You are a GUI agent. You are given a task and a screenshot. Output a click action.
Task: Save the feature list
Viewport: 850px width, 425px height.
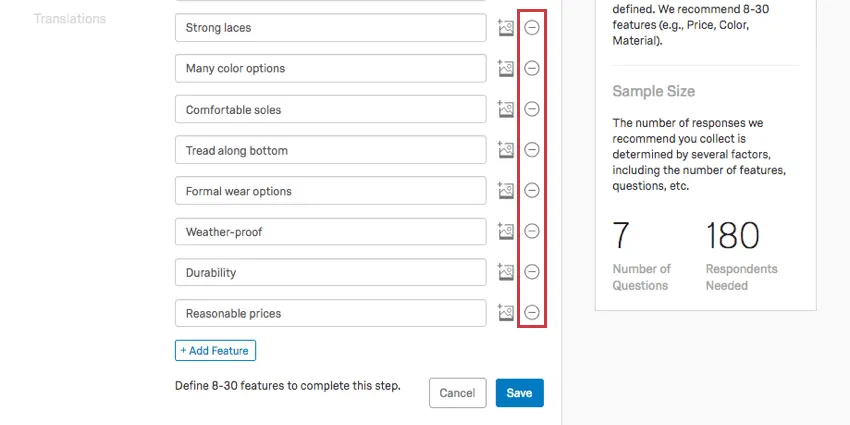click(x=519, y=393)
